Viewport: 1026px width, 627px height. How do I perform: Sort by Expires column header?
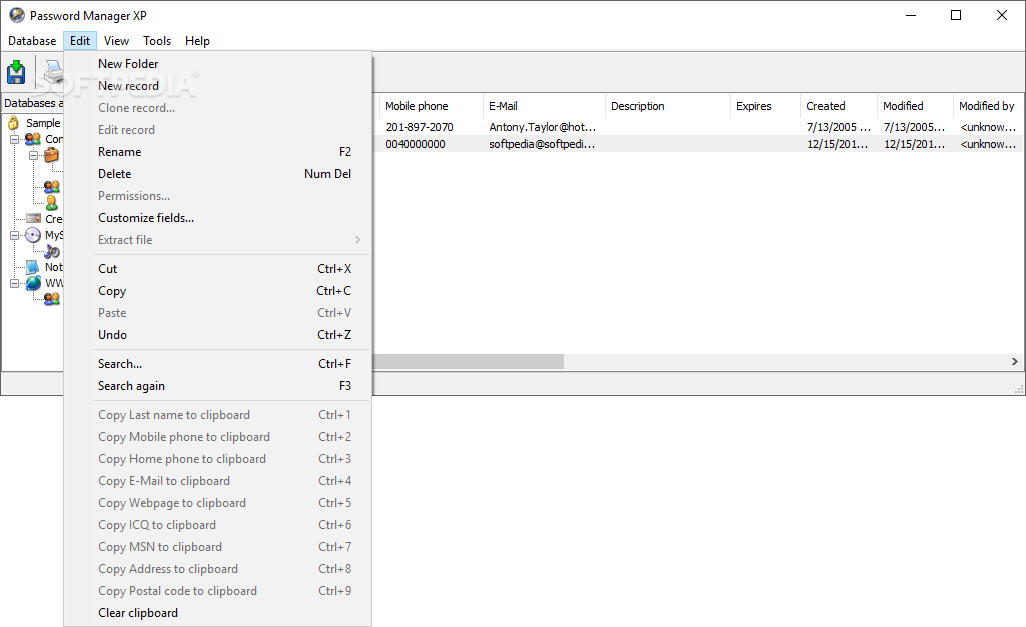(766, 106)
